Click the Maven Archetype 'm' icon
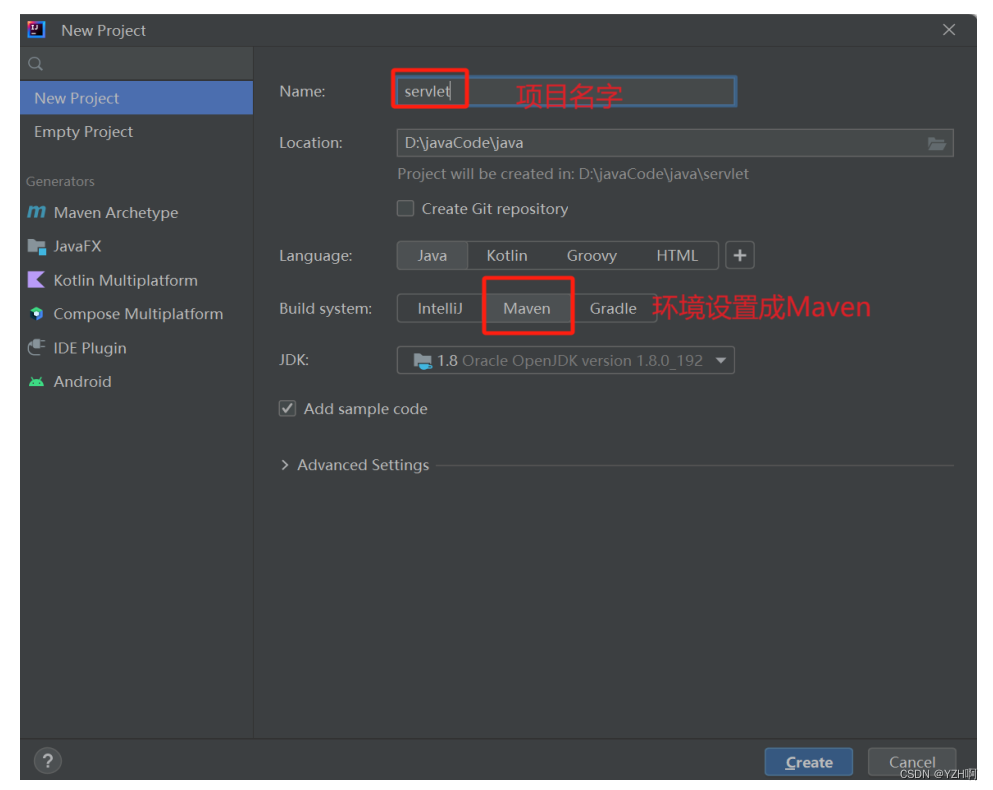 coord(37,212)
